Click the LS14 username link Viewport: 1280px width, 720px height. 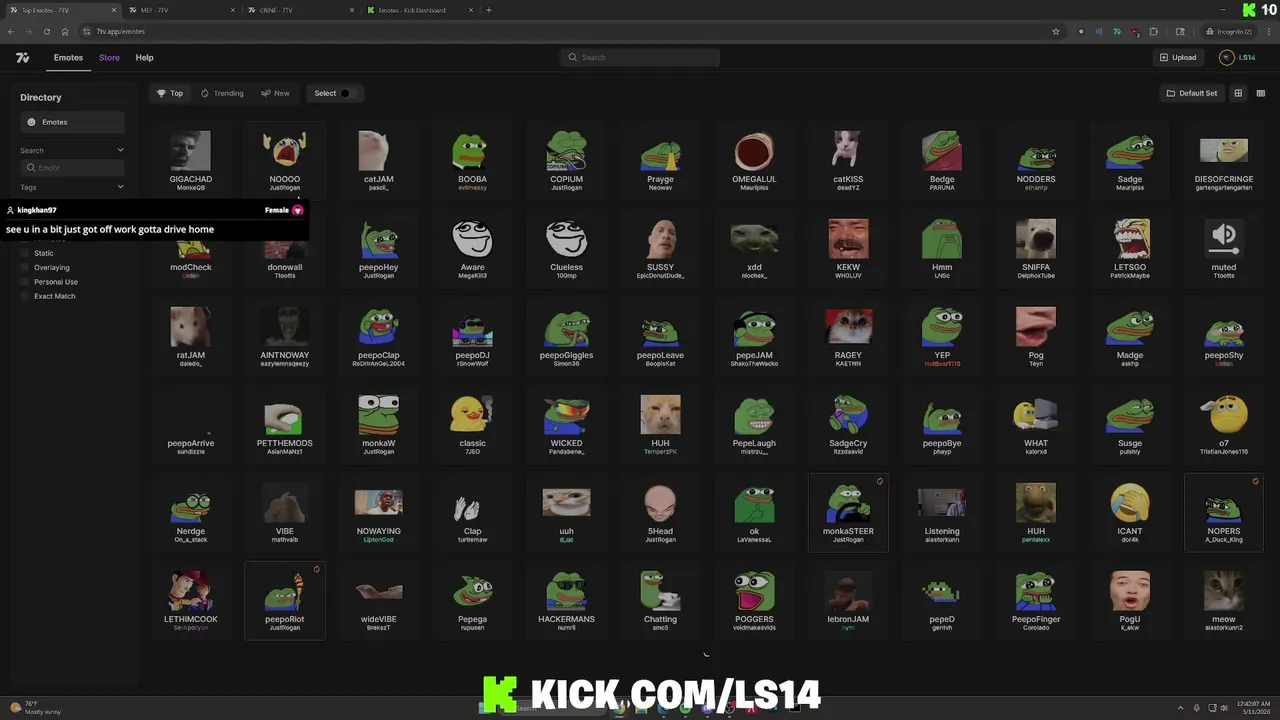pos(1247,58)
